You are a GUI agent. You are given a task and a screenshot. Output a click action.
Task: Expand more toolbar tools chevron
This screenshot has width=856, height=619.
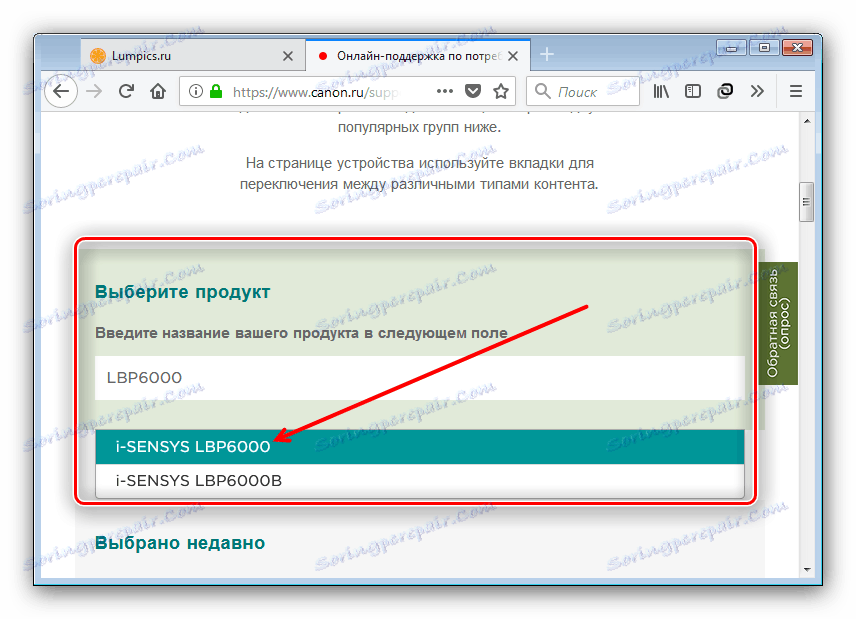[x=757, y=91]
